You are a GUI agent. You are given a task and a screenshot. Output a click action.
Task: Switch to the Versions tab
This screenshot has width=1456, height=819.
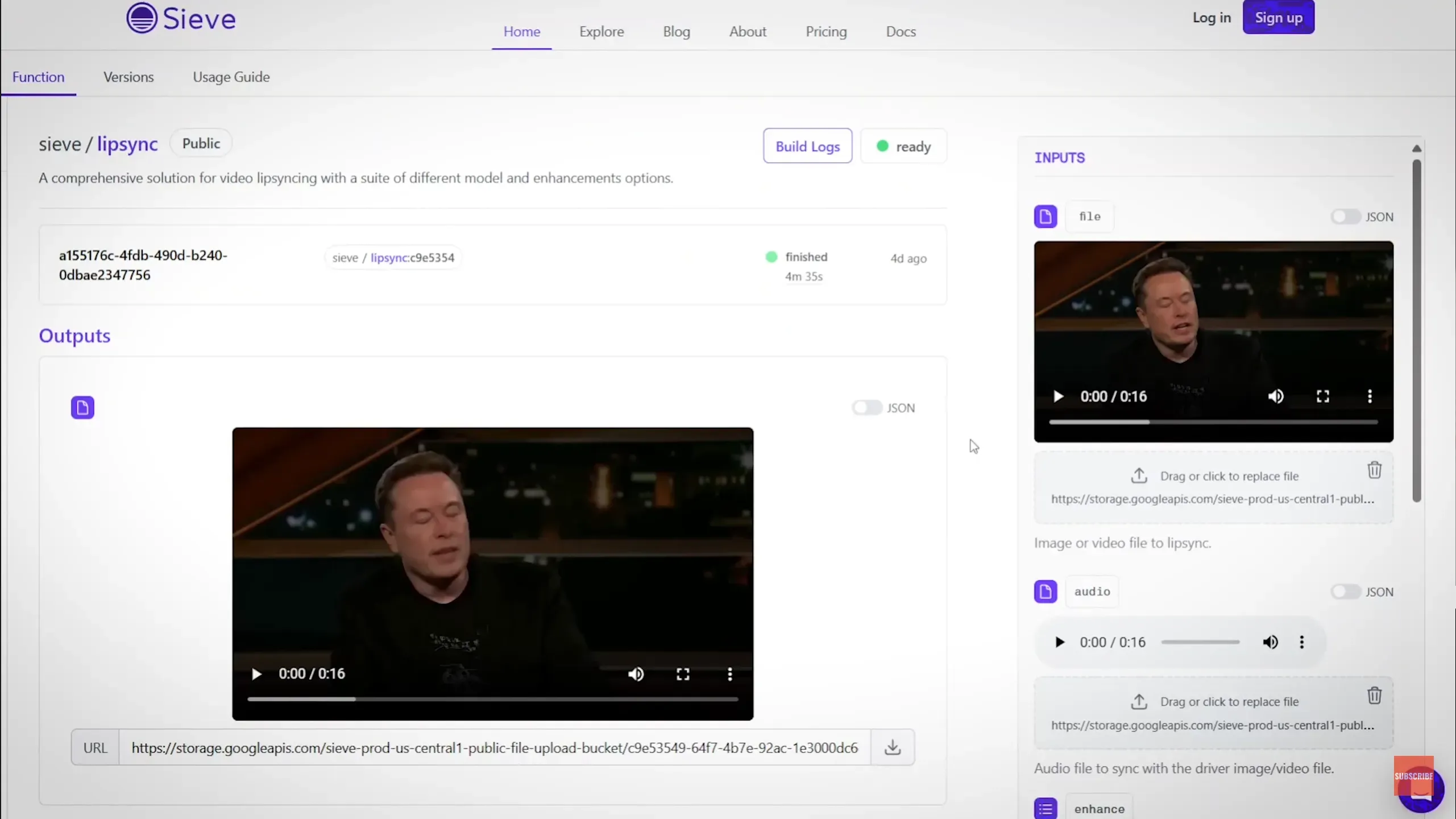(128, 77)
